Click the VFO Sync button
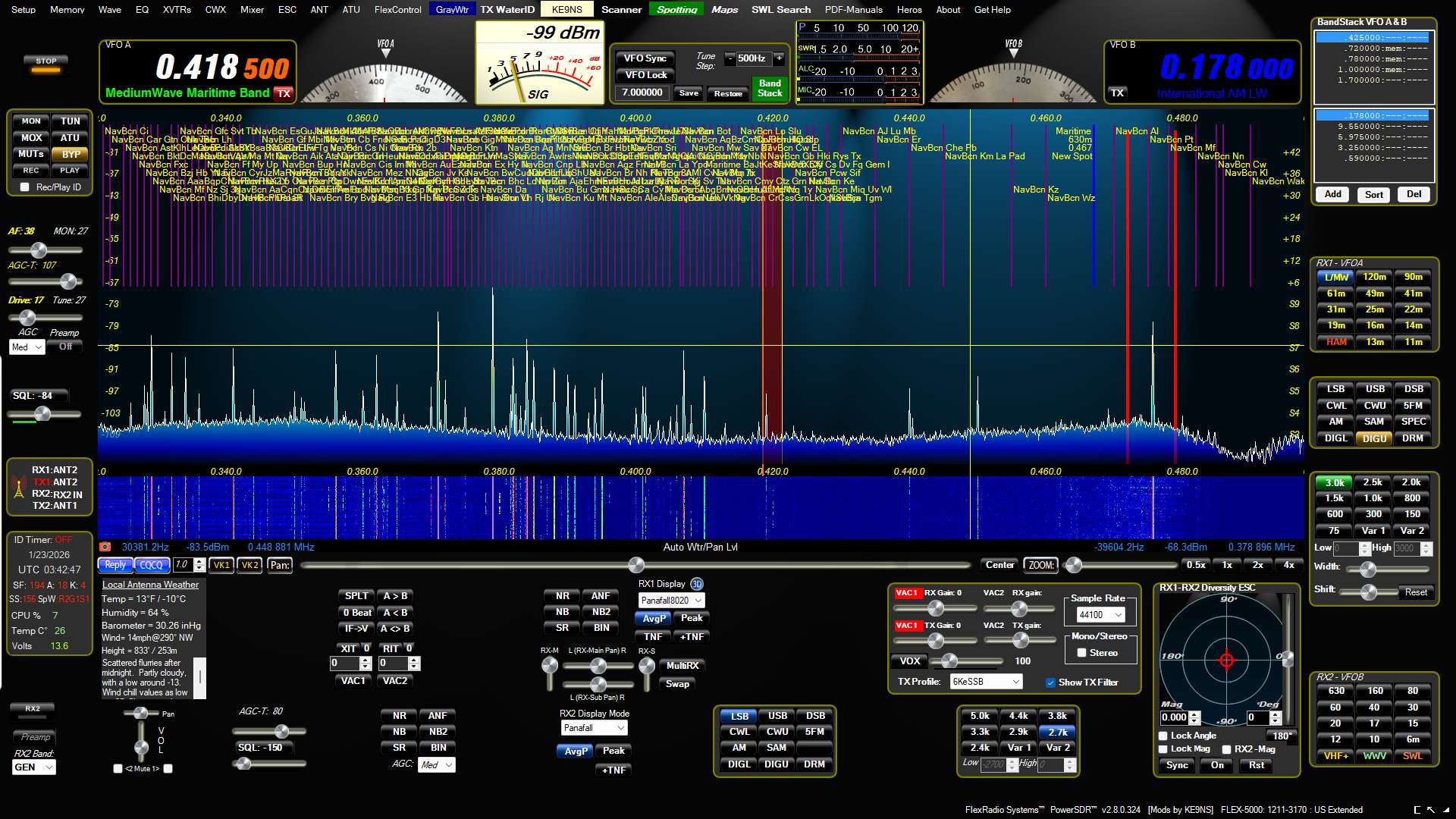This screenshot has width=1456, height=819. [x=645, y=58]
